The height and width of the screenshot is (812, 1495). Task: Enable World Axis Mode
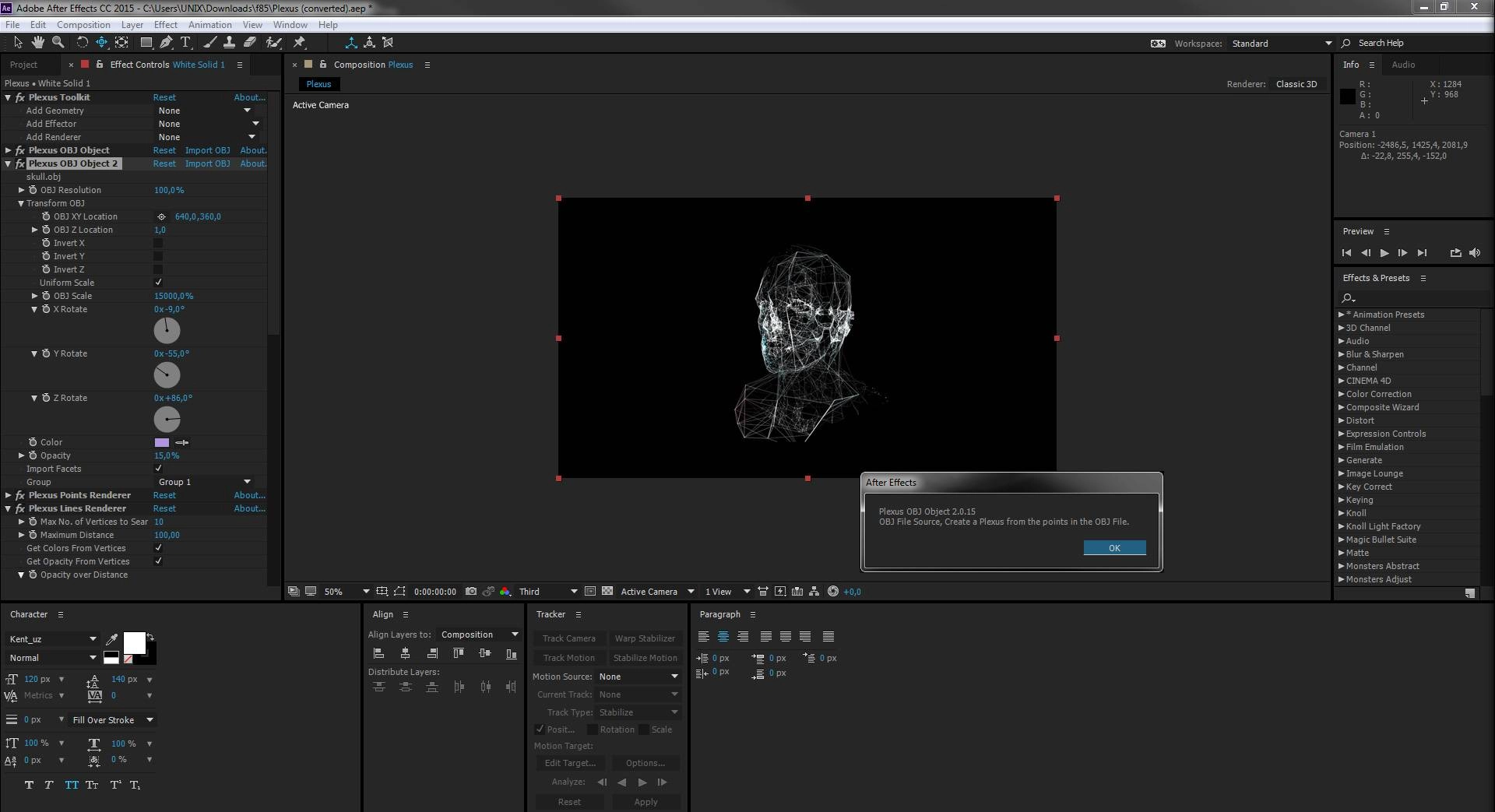click(x=369, y=42)
